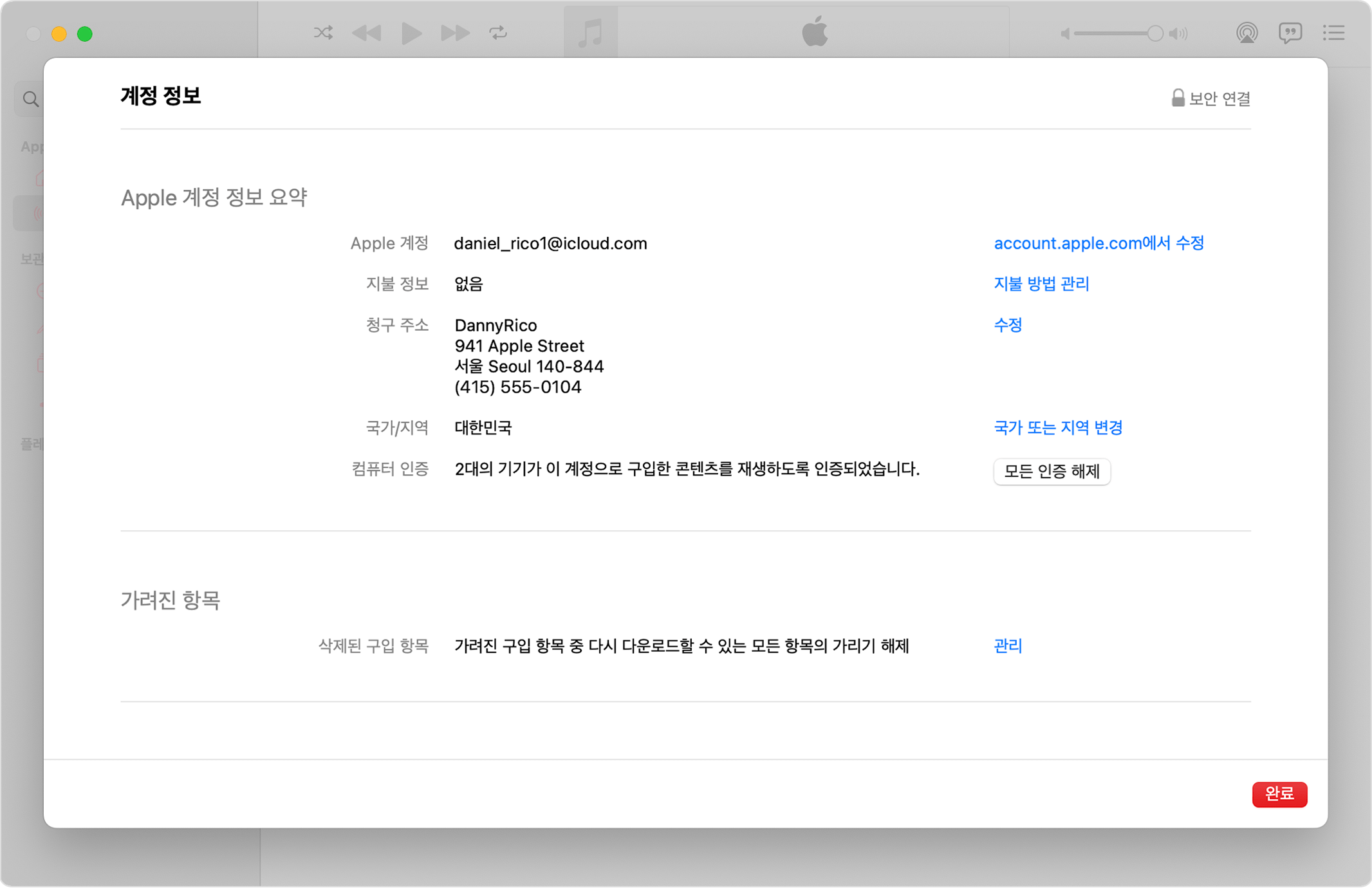Open the AirPlay output icon

pos(1247,33)
